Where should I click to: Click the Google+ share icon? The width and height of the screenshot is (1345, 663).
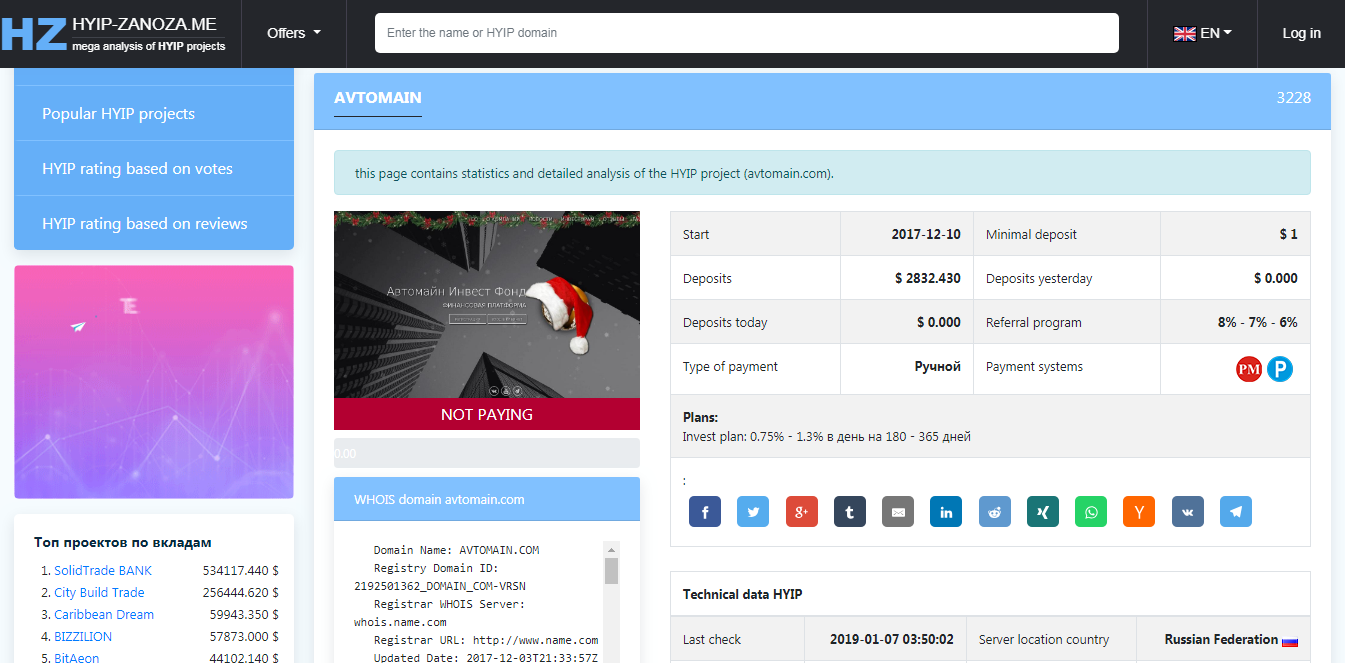(802, 512)
